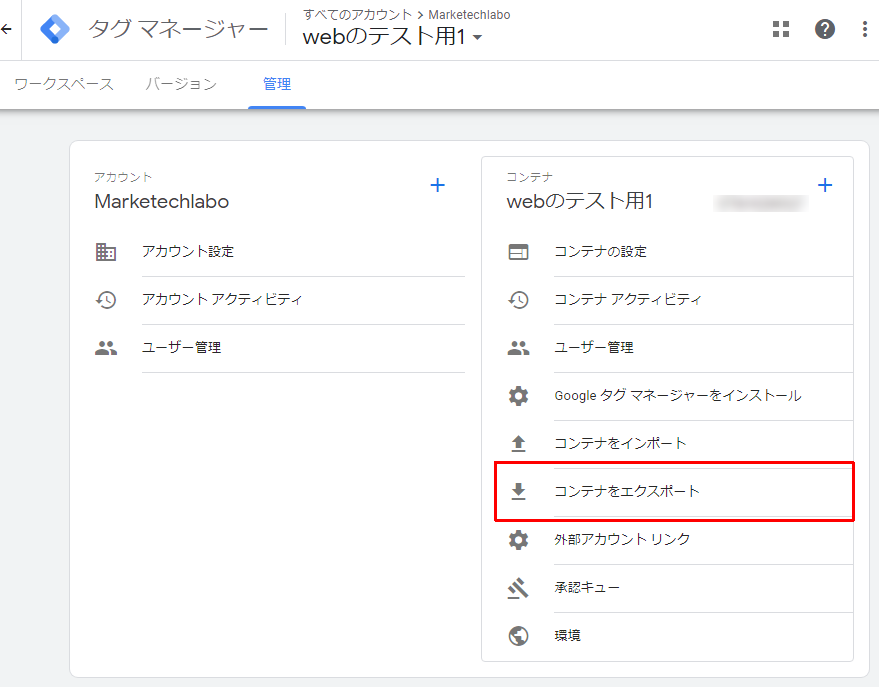Open the three-dot more options menu

(865, 29)
